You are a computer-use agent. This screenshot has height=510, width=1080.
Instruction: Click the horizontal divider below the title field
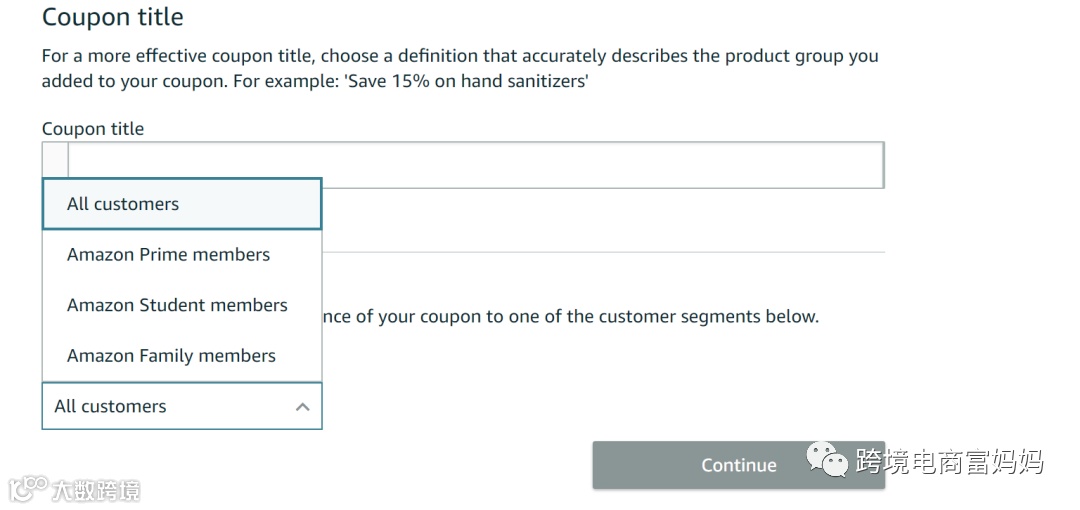[x=600, y=252]
